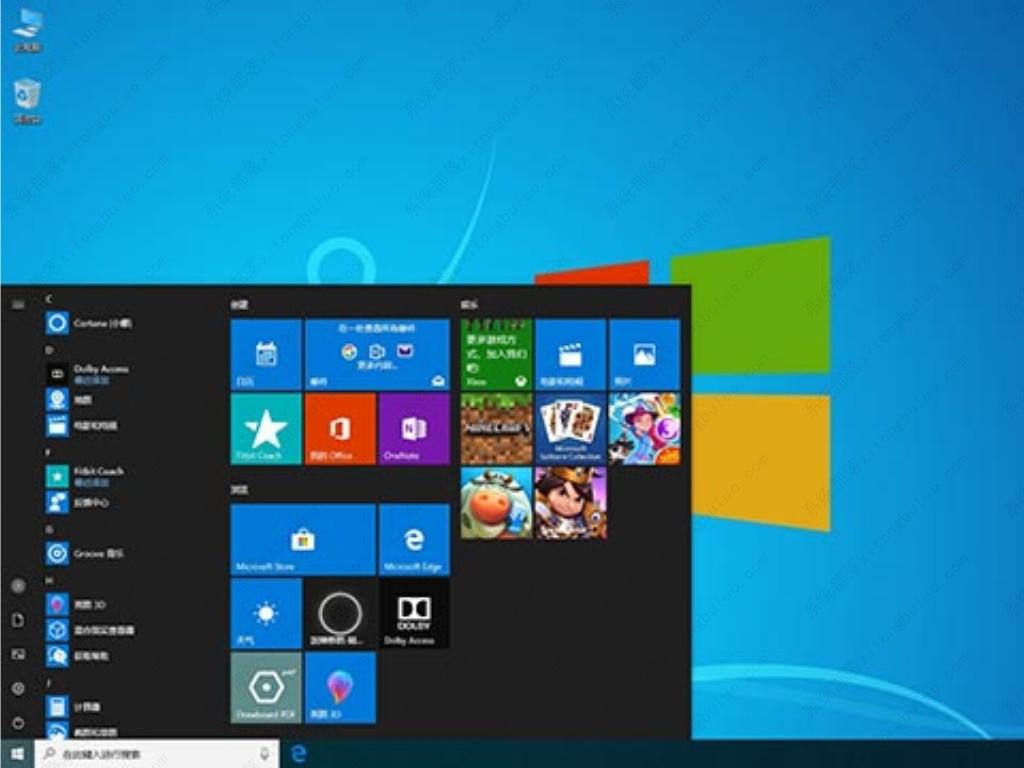Click the Power button in Start sidebar
1024x768 pixels.
pos(18,722)
